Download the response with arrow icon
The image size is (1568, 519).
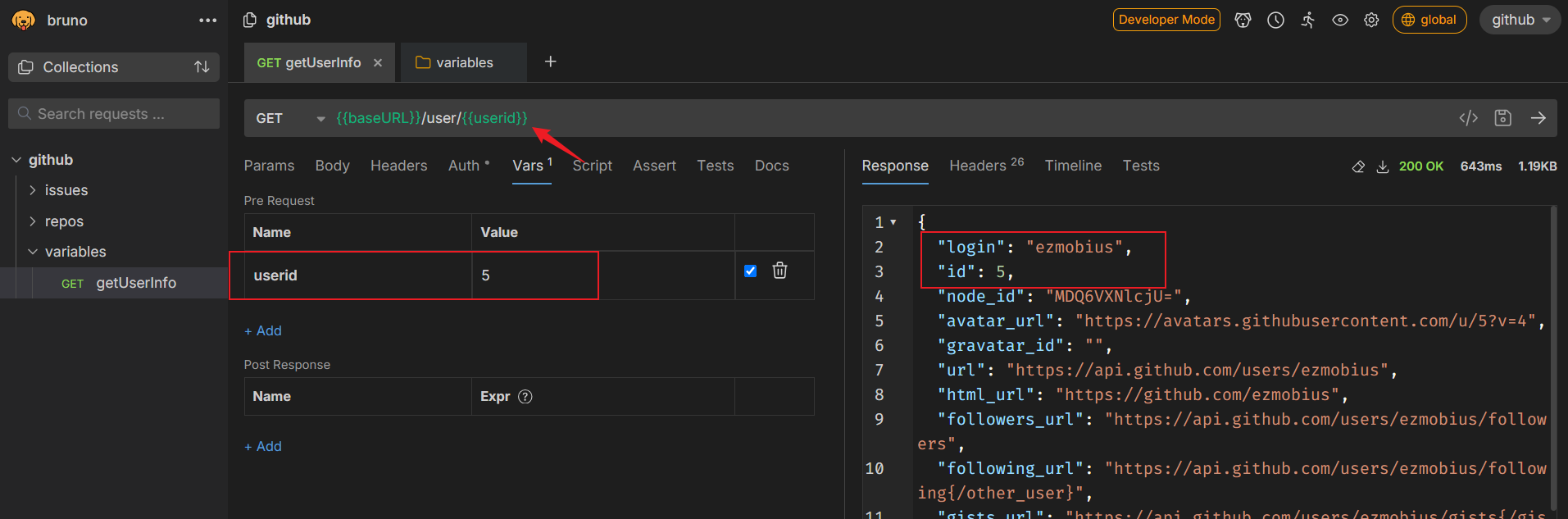tap(1382, 166)
